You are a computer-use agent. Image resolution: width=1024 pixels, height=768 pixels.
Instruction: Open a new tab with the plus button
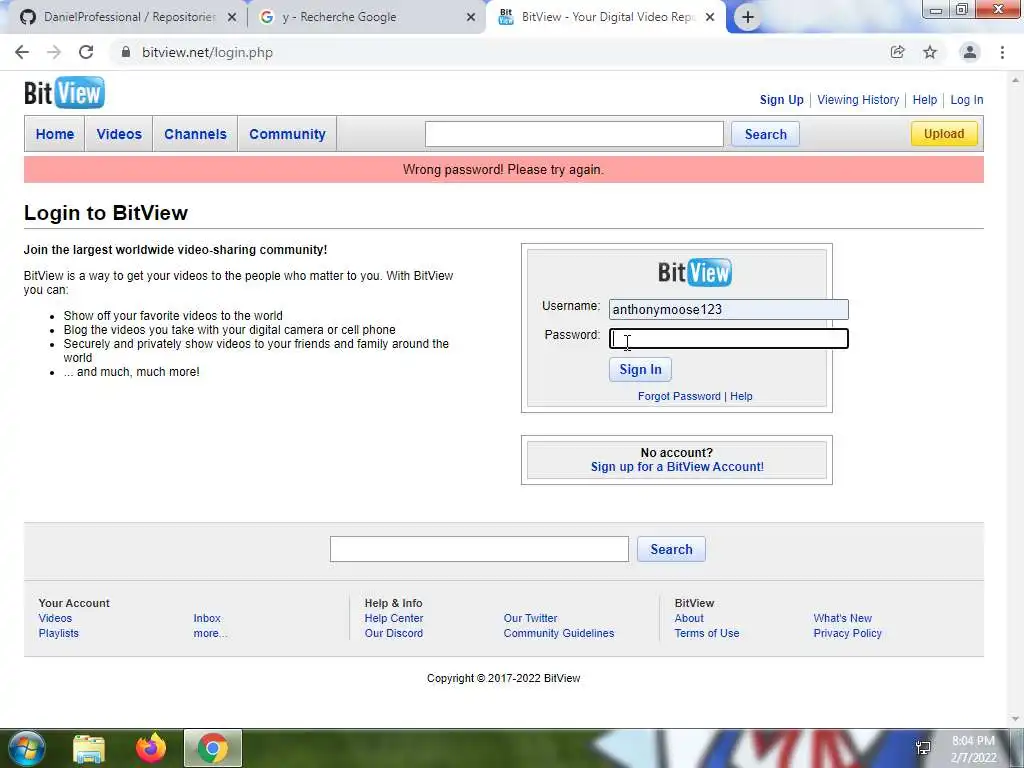(x=748, y=17)
